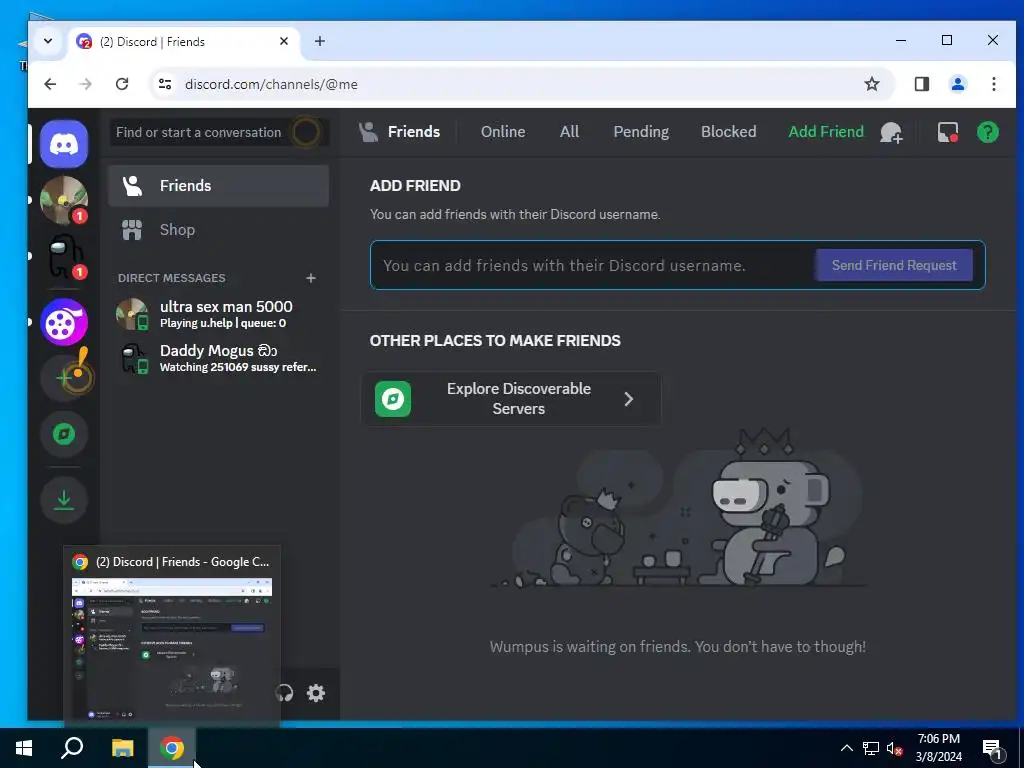Open the Among Us crewmate server icon

[x=64, y=257]
